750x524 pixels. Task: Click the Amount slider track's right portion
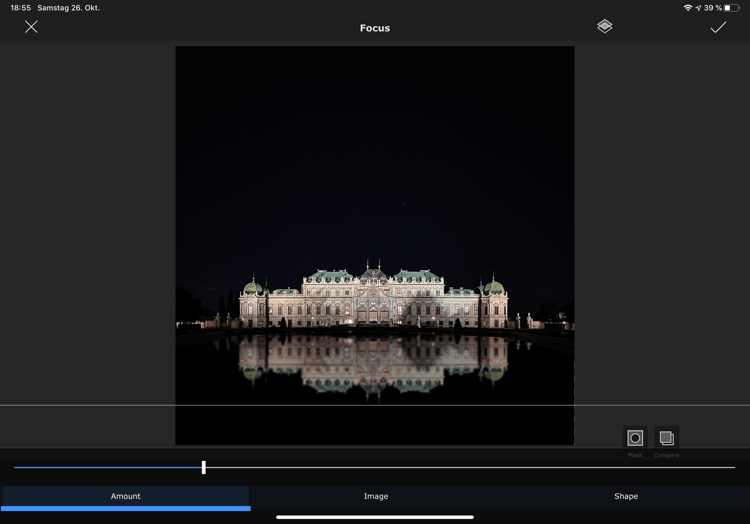[x=471, y=467]
